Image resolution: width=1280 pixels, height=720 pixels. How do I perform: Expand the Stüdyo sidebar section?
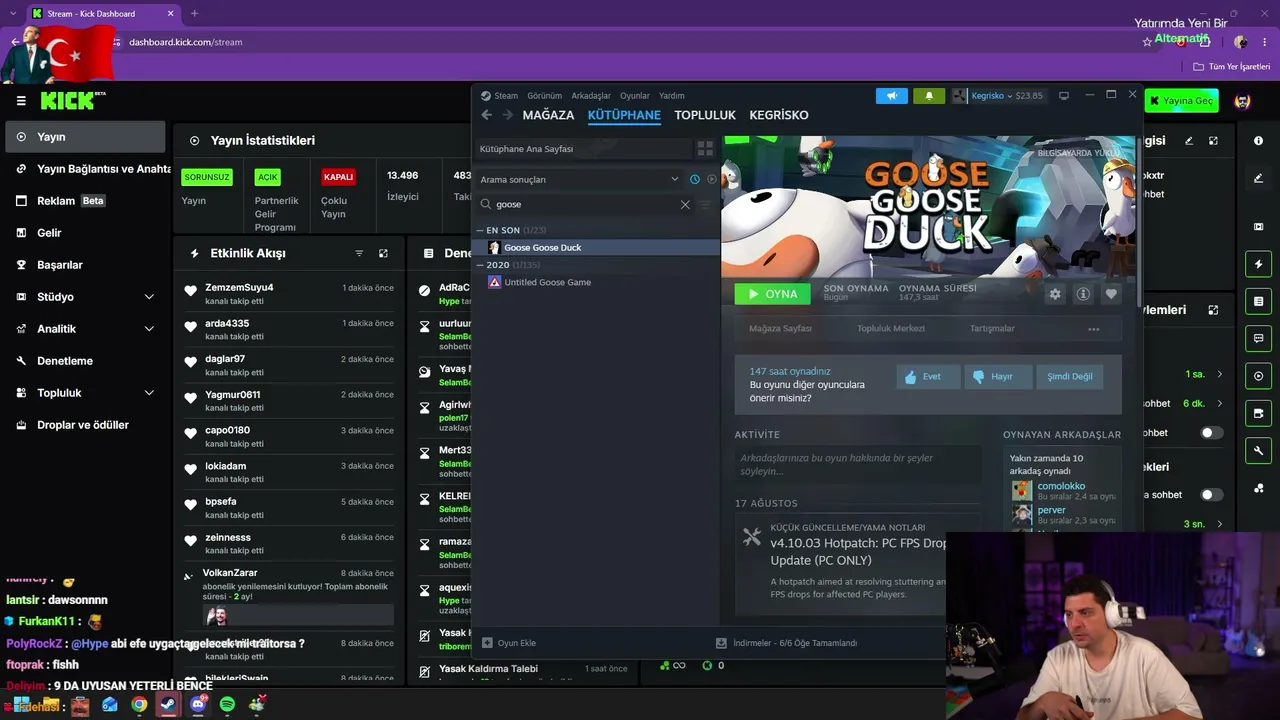click(149, 297)
